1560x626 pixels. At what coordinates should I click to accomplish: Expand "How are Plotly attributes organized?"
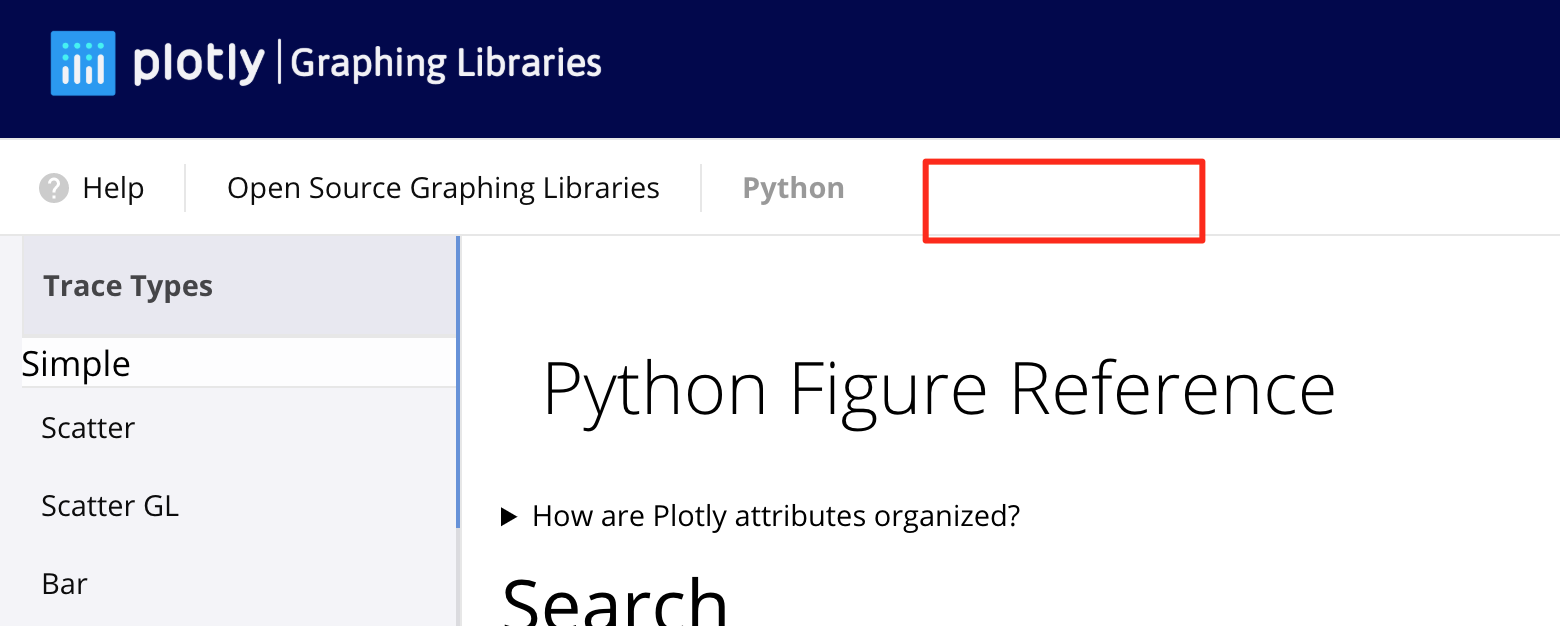tap(776, 516)
